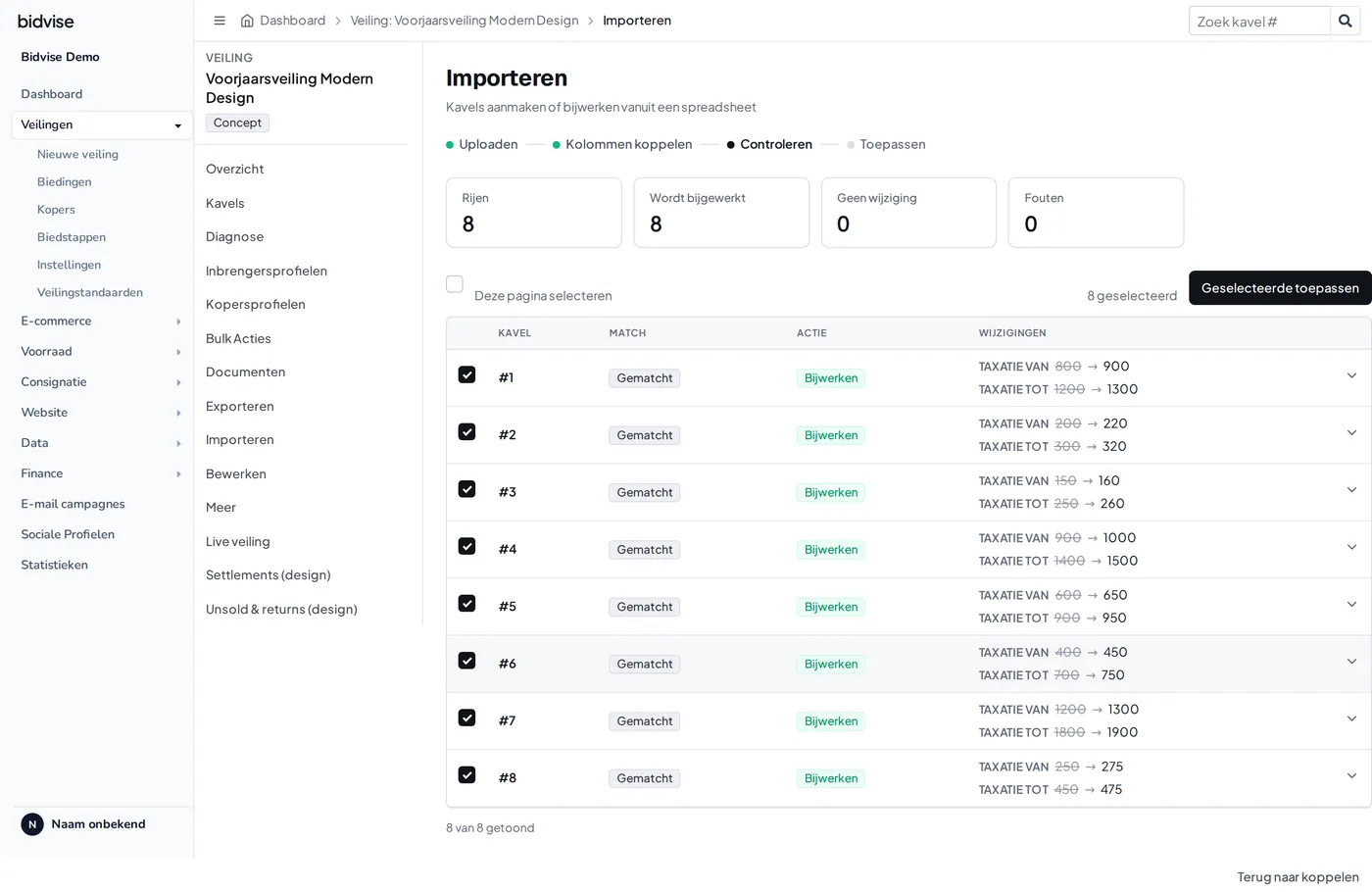Expand row #4 details chevron
The width and height of the screenshot is (1372, 892).
tap(1351, 548)
